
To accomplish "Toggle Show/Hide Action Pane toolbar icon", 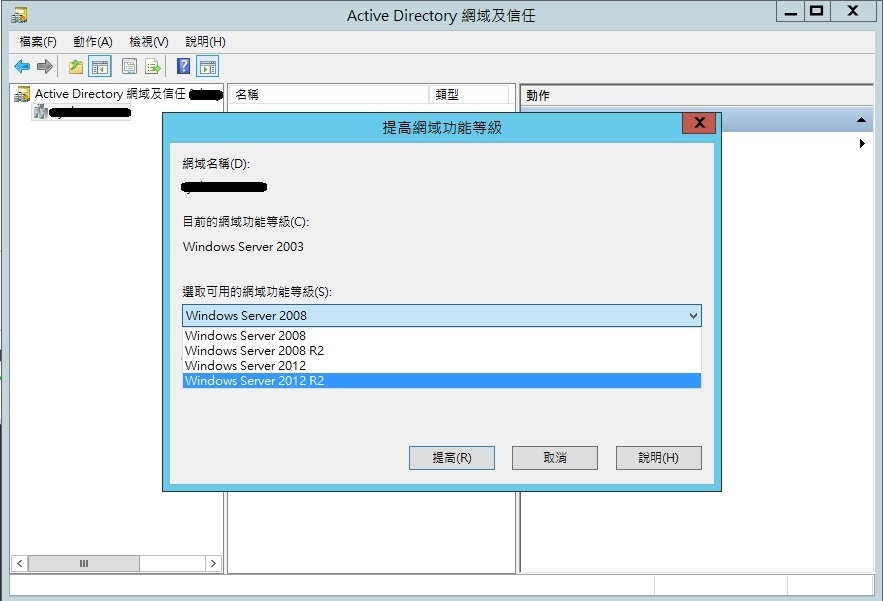I will coord(208,66).
